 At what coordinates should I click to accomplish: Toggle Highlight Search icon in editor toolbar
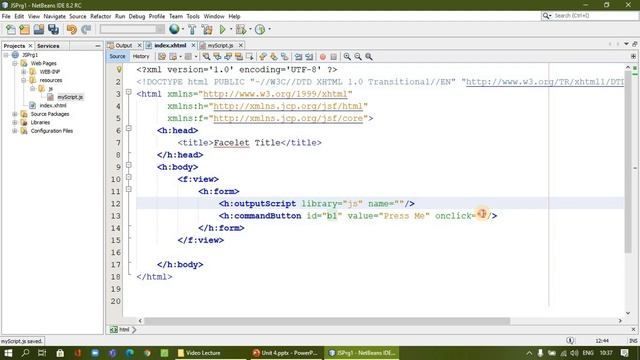[x=239, y=57]
